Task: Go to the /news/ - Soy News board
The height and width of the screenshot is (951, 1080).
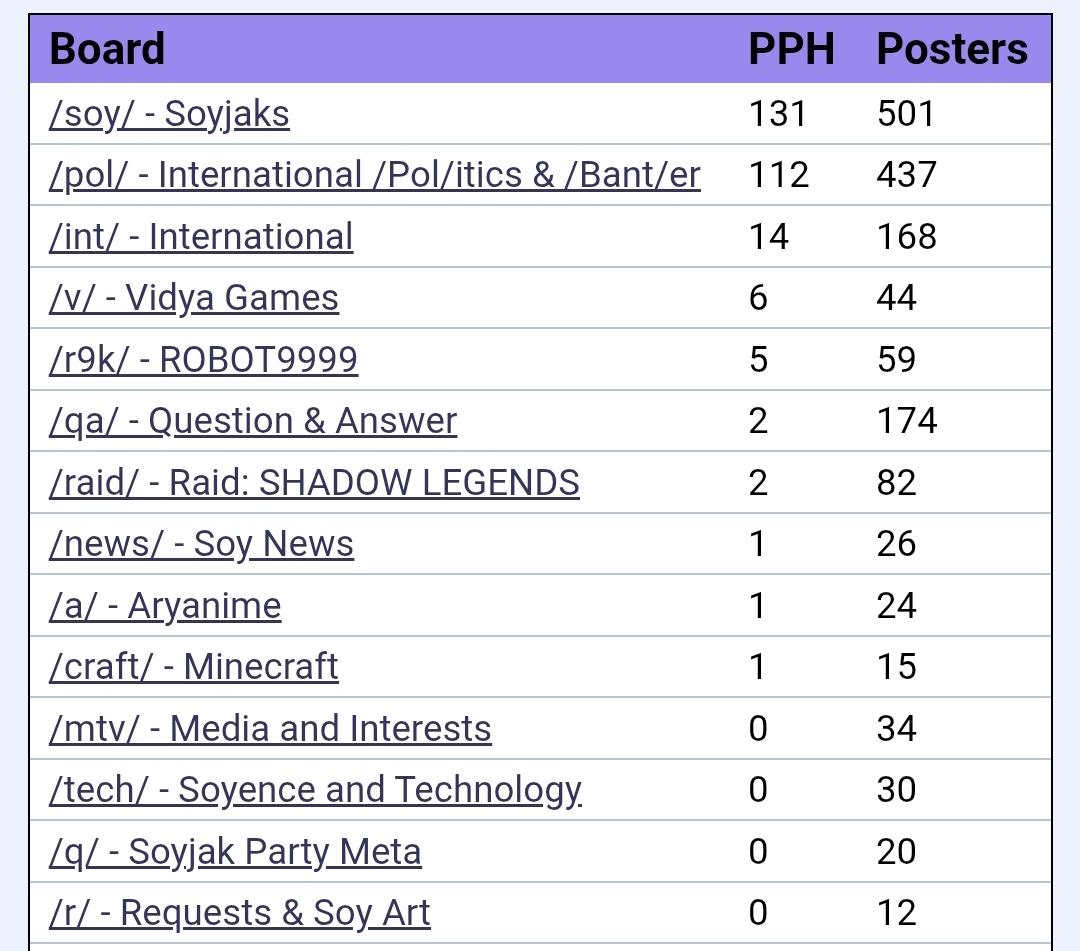Action: 201,544
